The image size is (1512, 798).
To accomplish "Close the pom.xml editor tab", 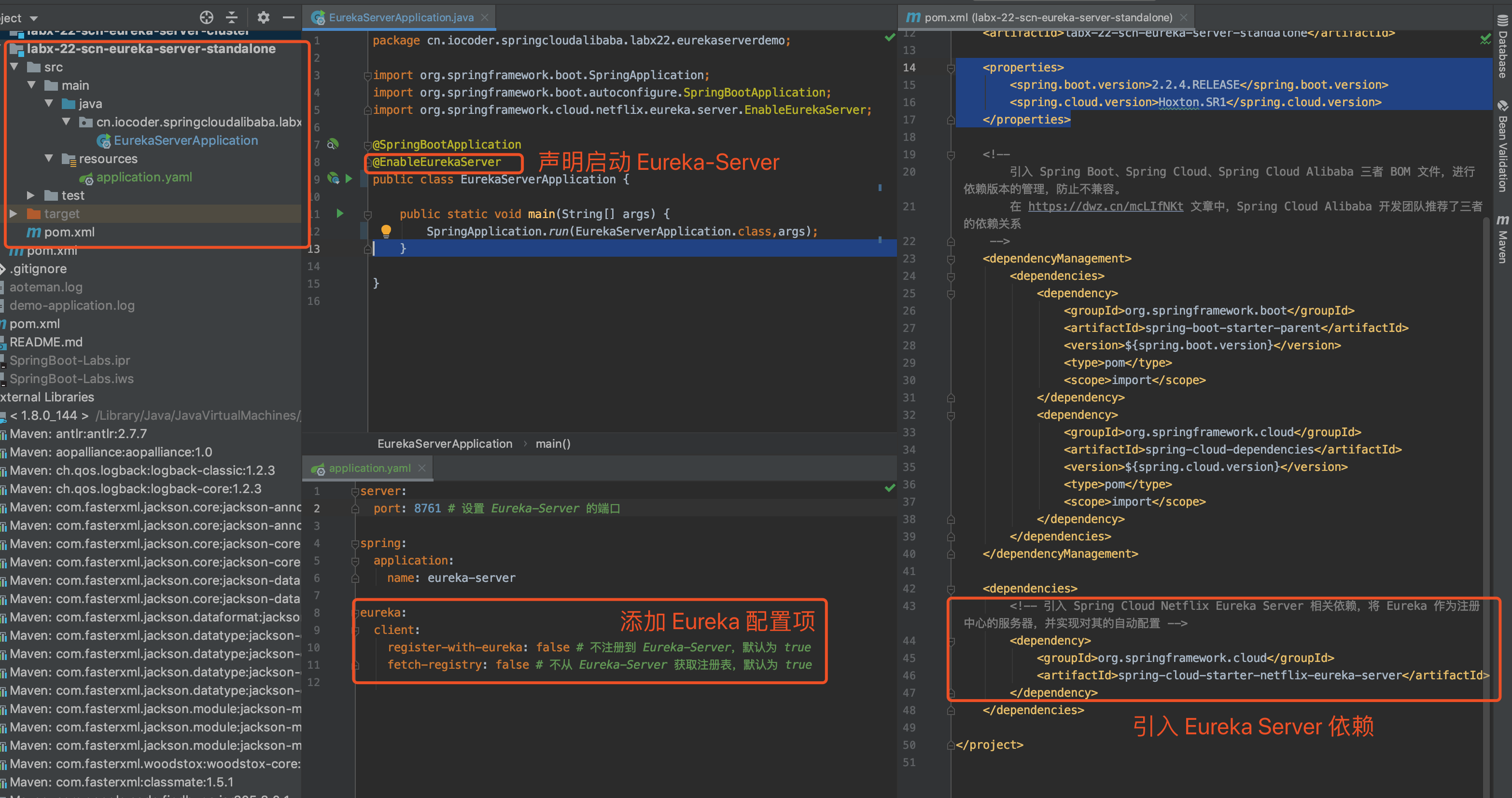I will pyautogui.click(x=1183, y=17).
